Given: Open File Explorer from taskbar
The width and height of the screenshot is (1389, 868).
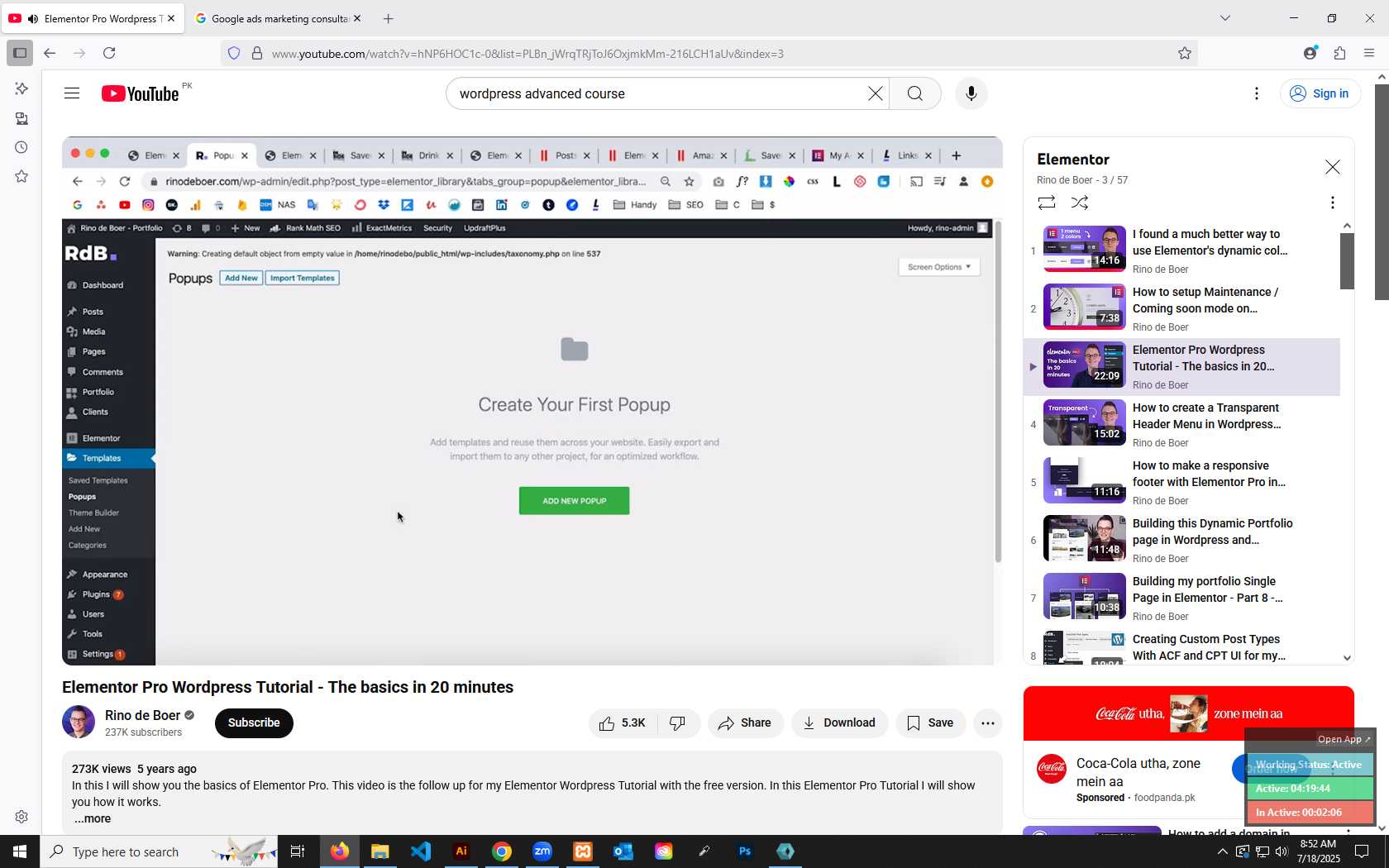Looking at the screenshot, I should (x=380, y=851).
